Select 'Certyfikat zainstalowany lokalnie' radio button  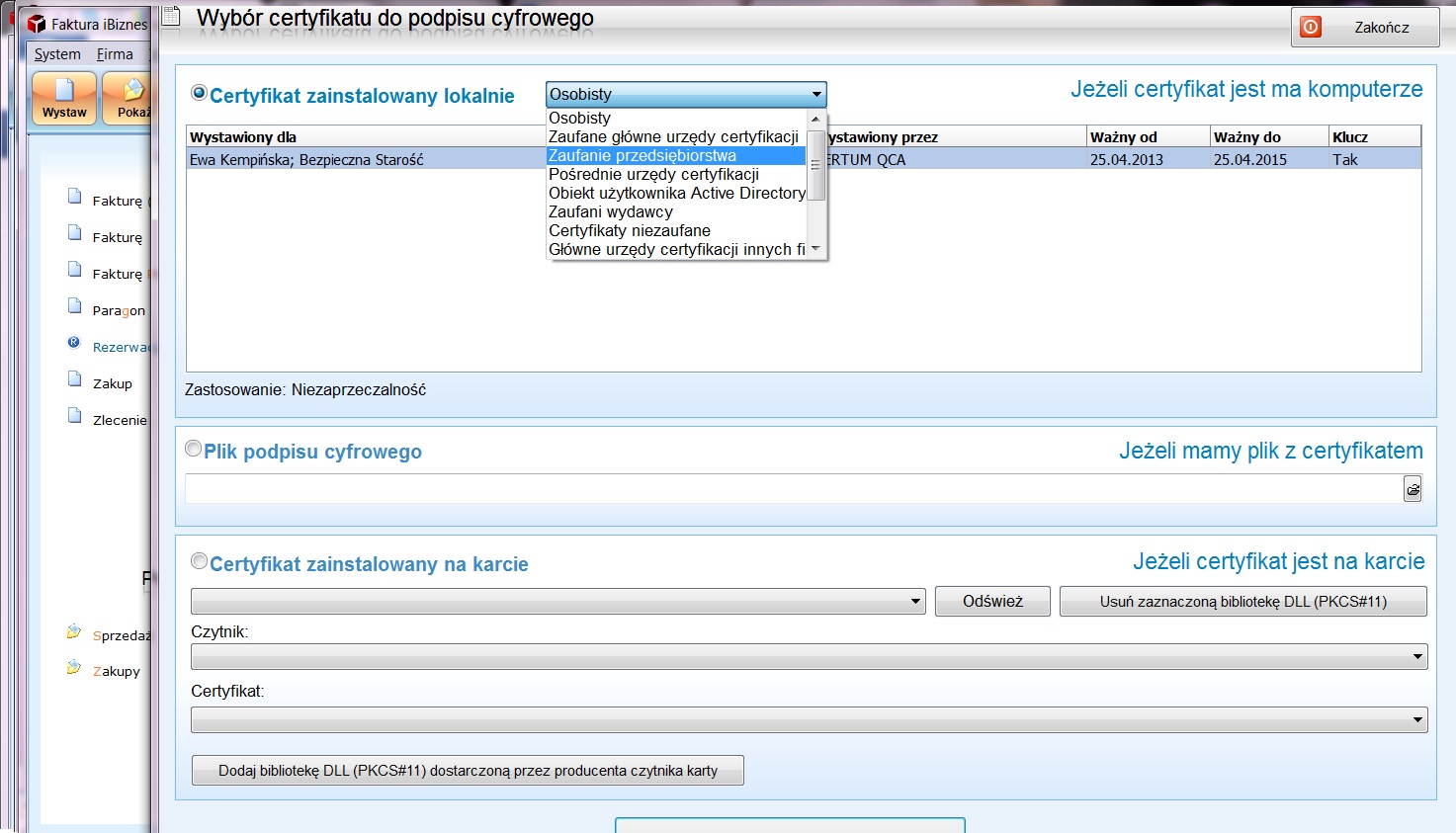click(199, 93)
